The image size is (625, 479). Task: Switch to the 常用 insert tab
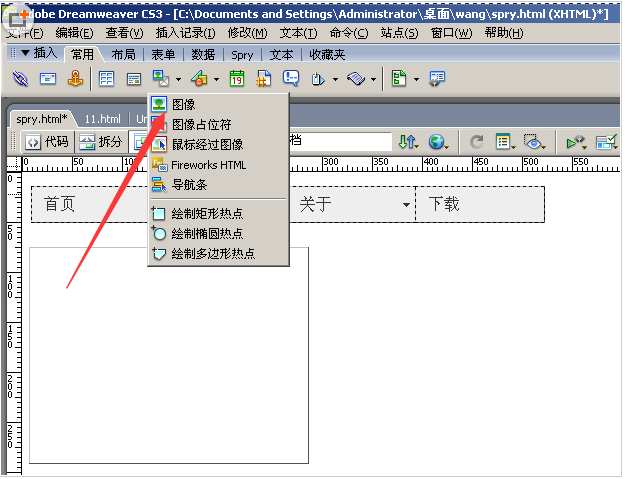pos(82,54)
